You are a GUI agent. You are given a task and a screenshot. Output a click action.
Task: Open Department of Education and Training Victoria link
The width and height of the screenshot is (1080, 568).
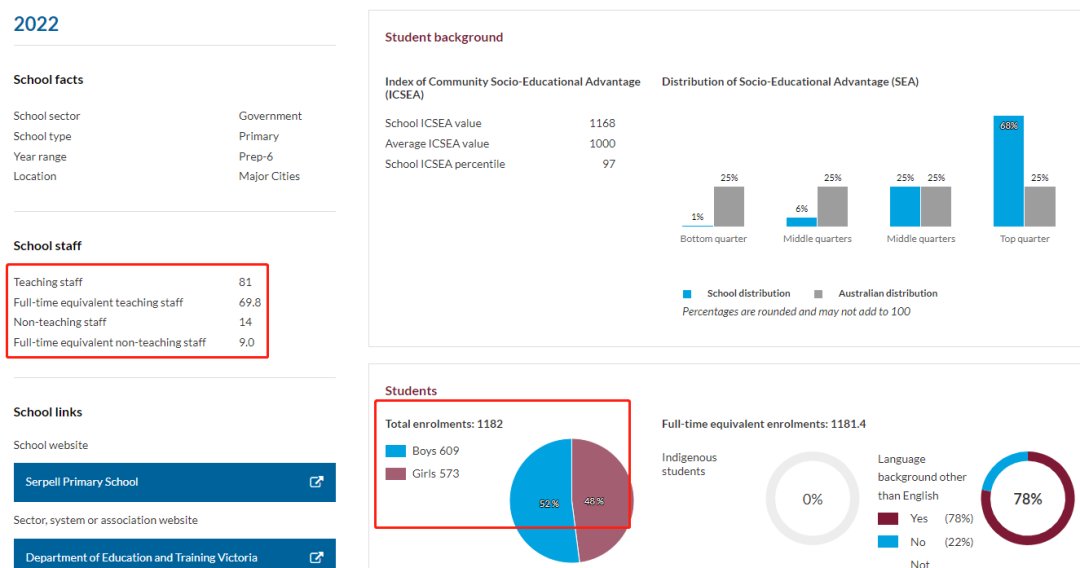tap(141, 557)
